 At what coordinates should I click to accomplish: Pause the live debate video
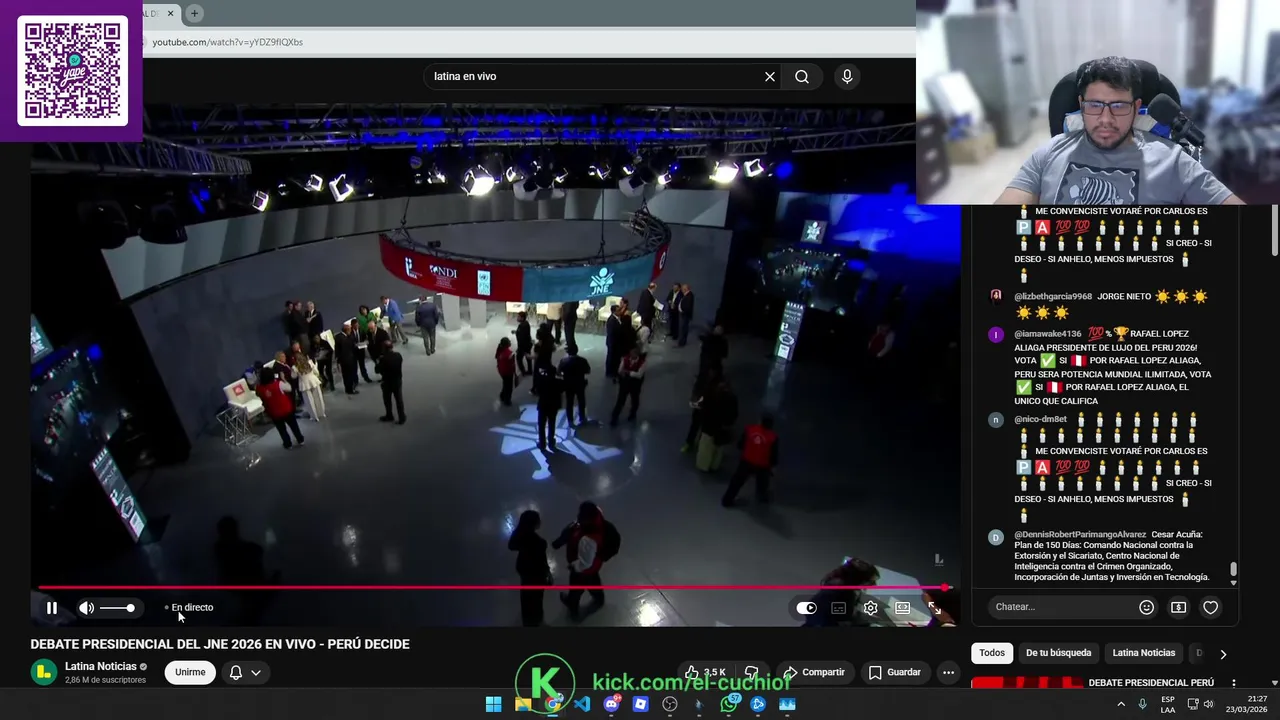(51, 607)
